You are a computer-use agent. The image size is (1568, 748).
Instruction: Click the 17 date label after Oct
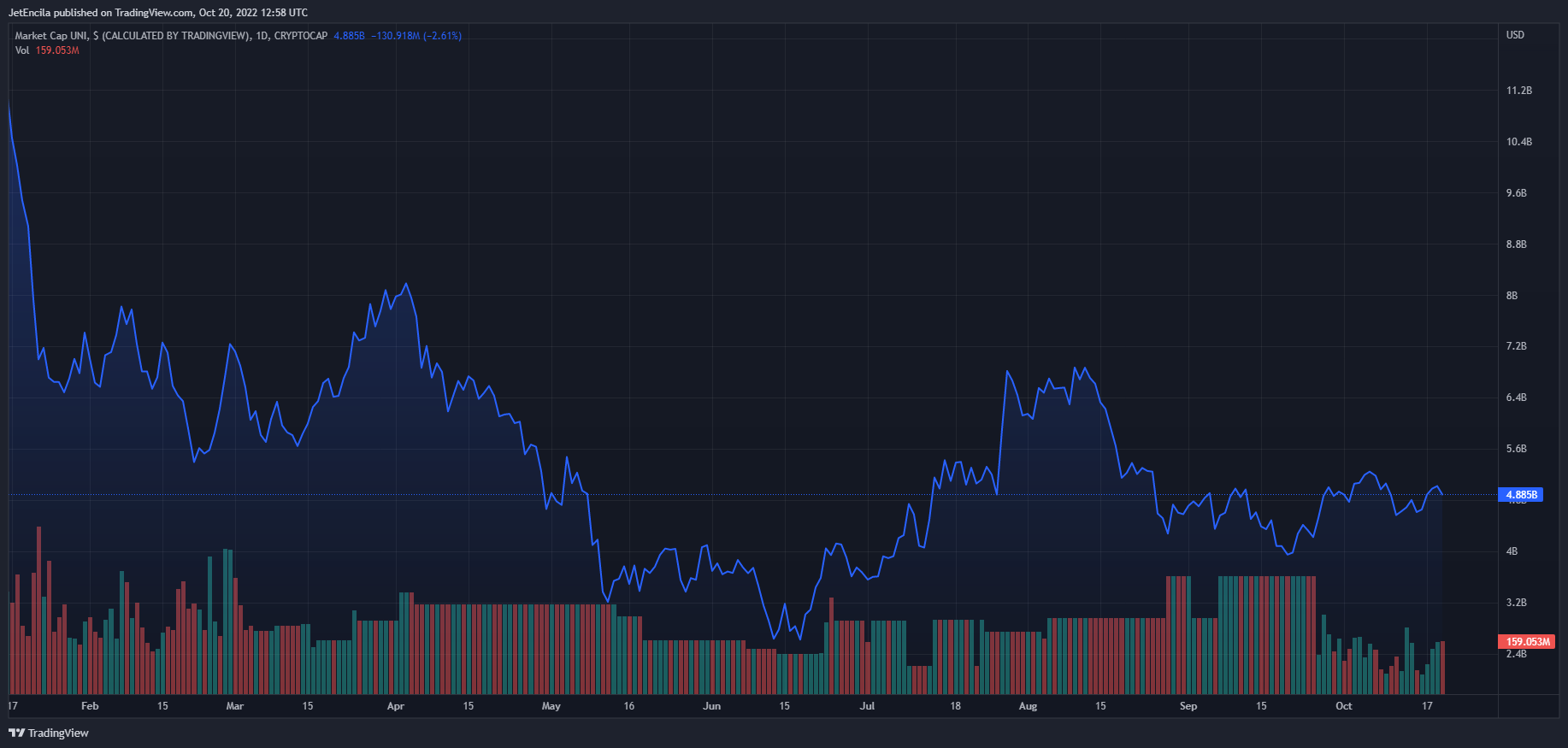tap(1427, 706)
